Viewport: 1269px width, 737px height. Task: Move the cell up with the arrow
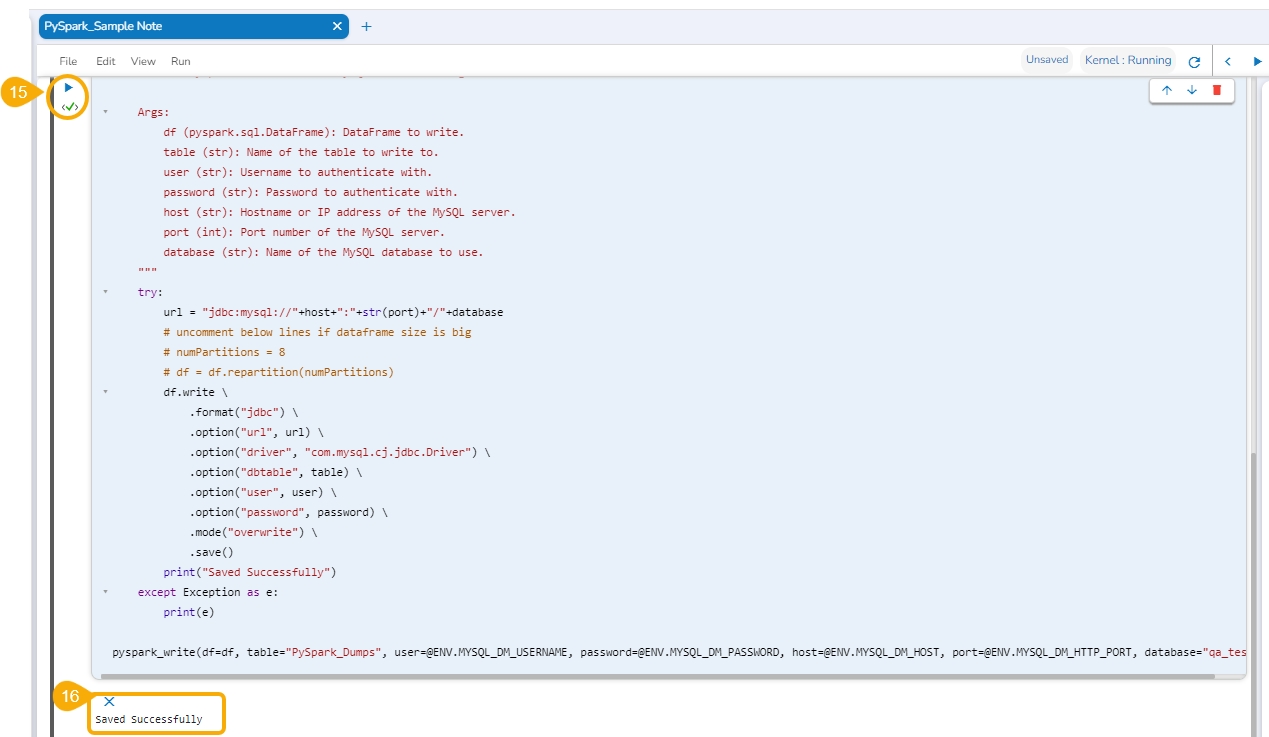tap(1166, 91)
